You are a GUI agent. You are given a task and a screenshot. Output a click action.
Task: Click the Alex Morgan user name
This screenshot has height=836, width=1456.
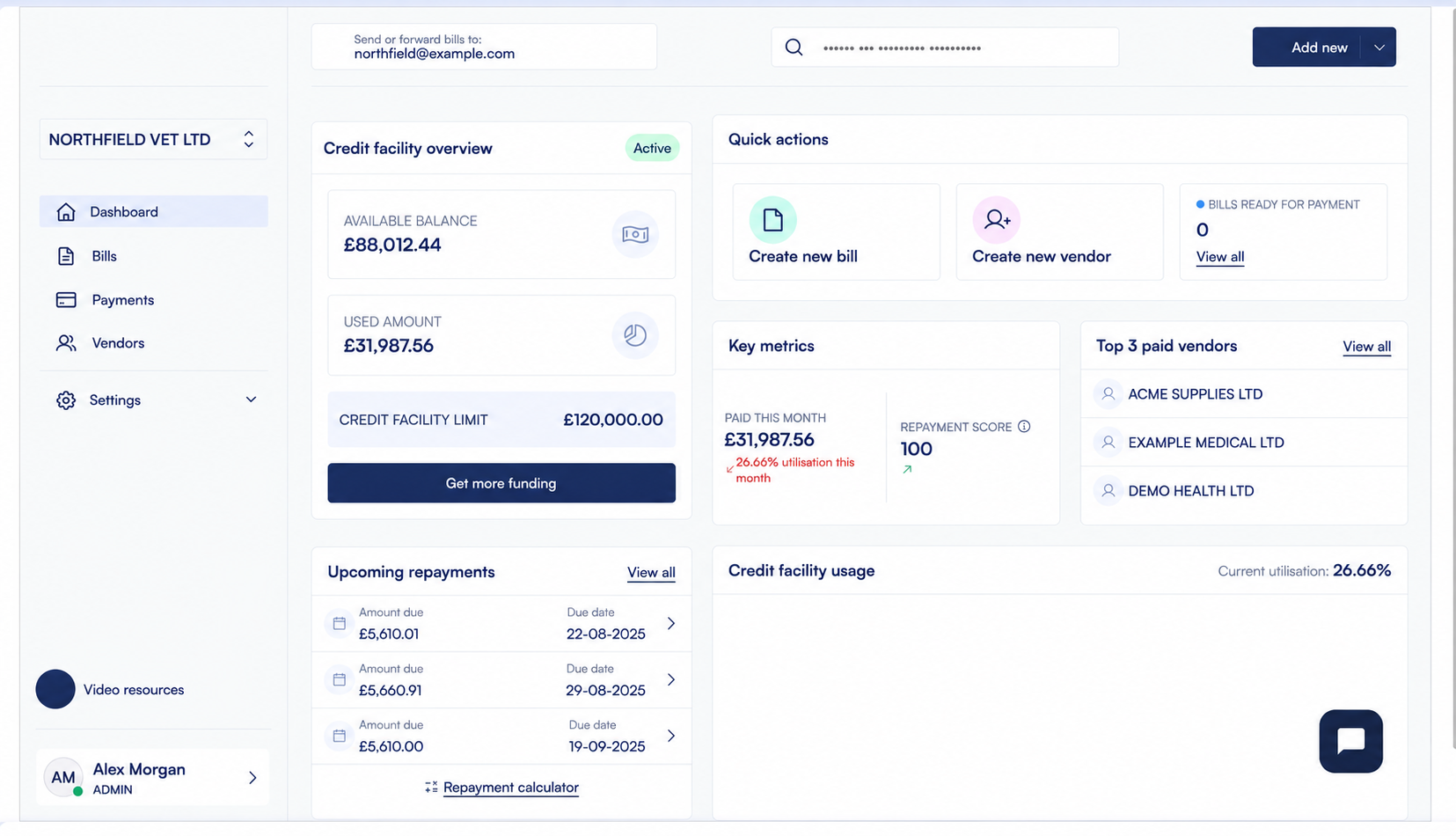pos(139,770)
